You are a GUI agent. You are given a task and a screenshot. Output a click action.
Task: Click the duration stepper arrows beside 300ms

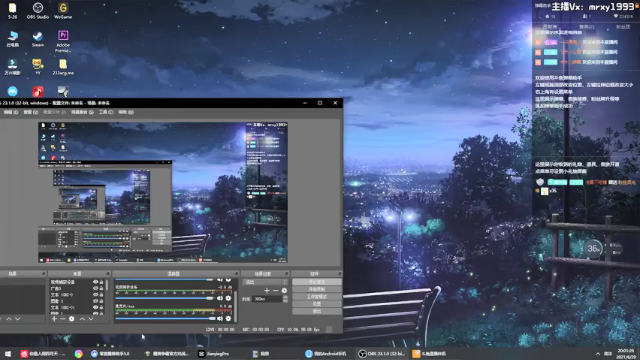point(285,299)
